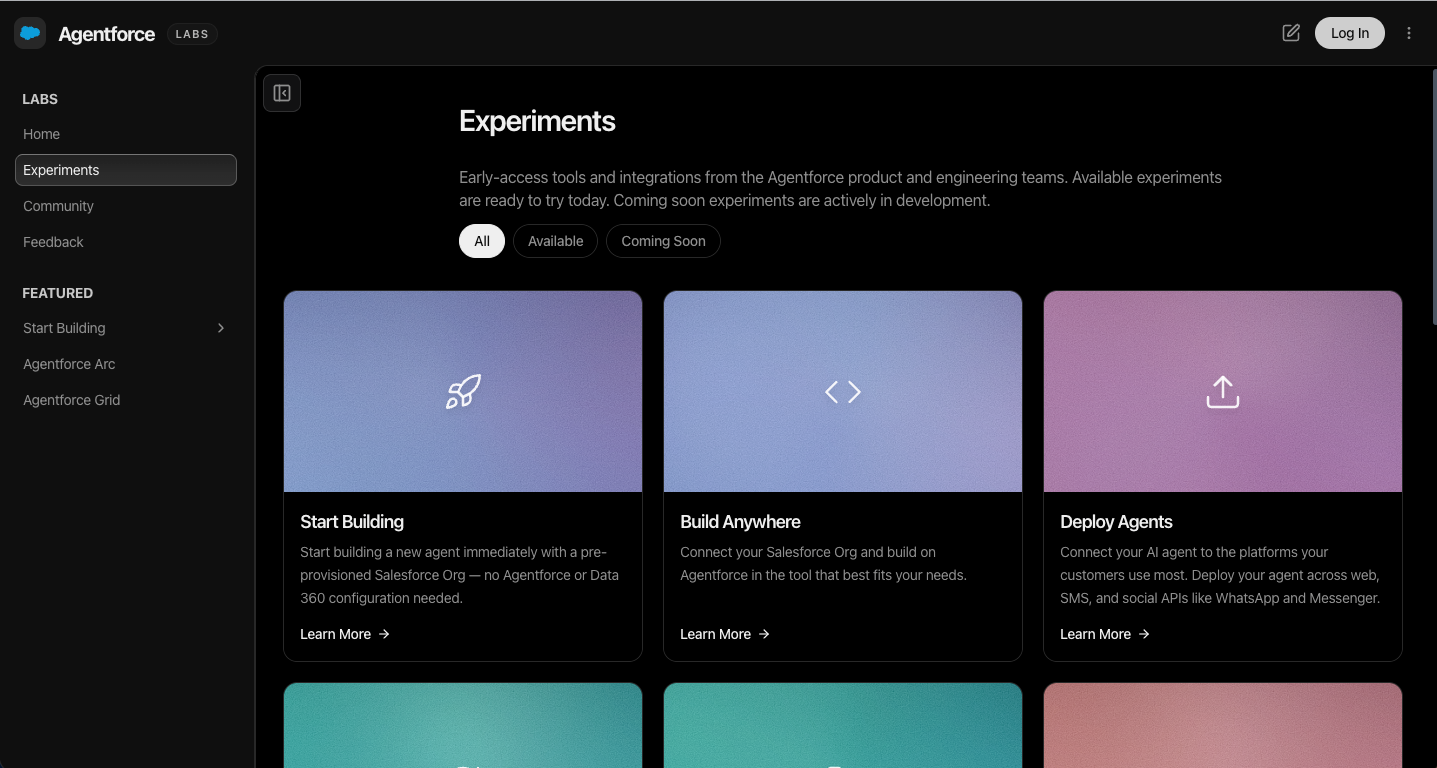This screenshot has width=1437, height=768.
Task: Select the All filter pill
Action: pos(482,241)
